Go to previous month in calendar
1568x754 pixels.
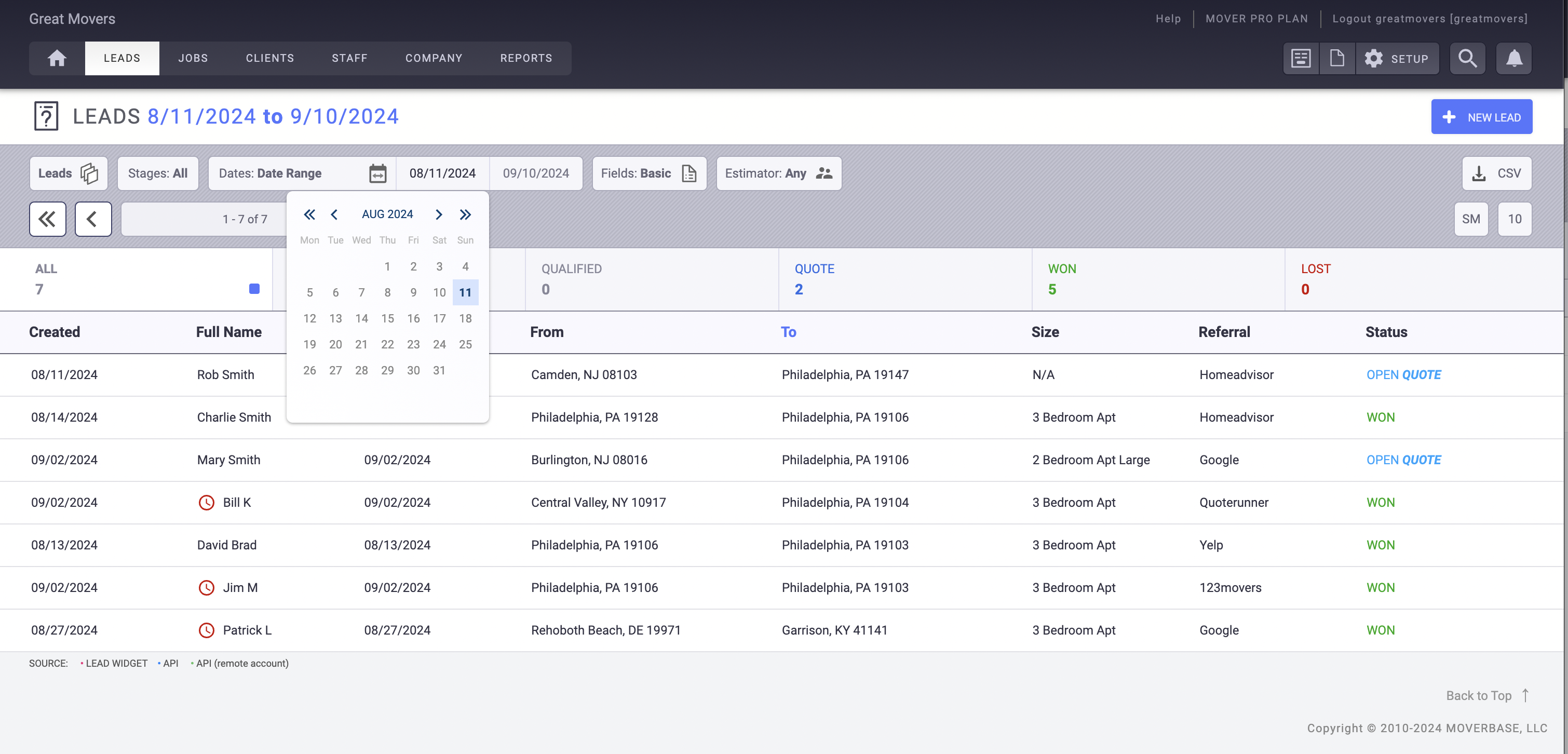(x=334, y=214)
